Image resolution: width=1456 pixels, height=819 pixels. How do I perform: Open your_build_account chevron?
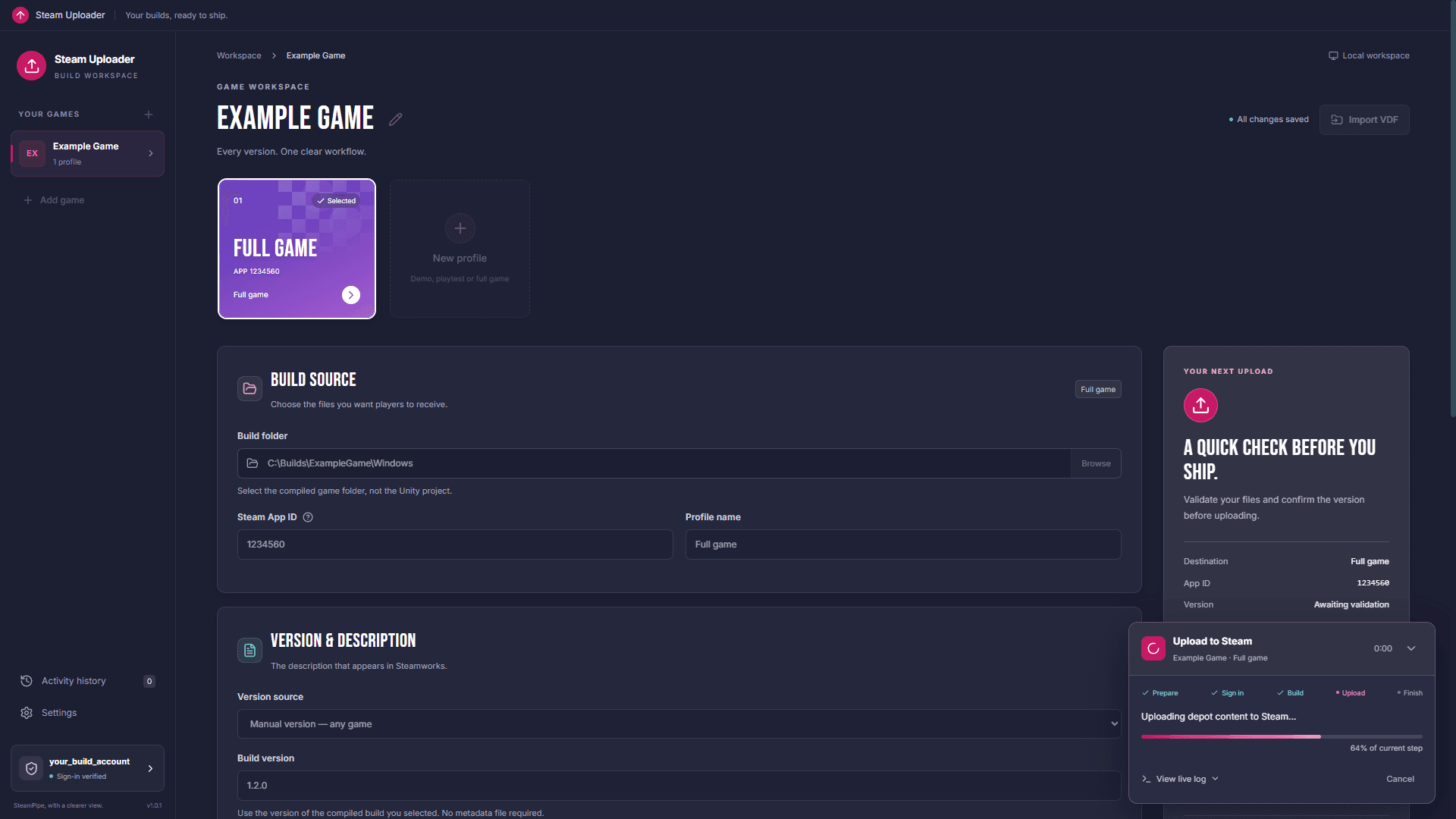pyautogui.click(x=150, y=768)
